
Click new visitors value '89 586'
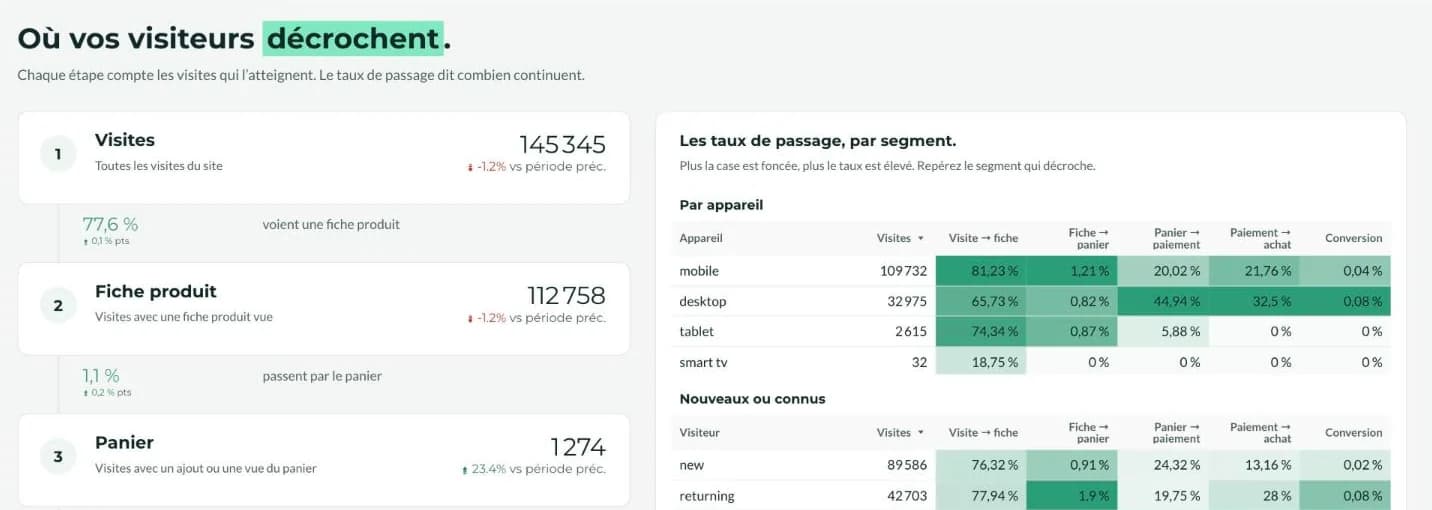pos(906,465)
